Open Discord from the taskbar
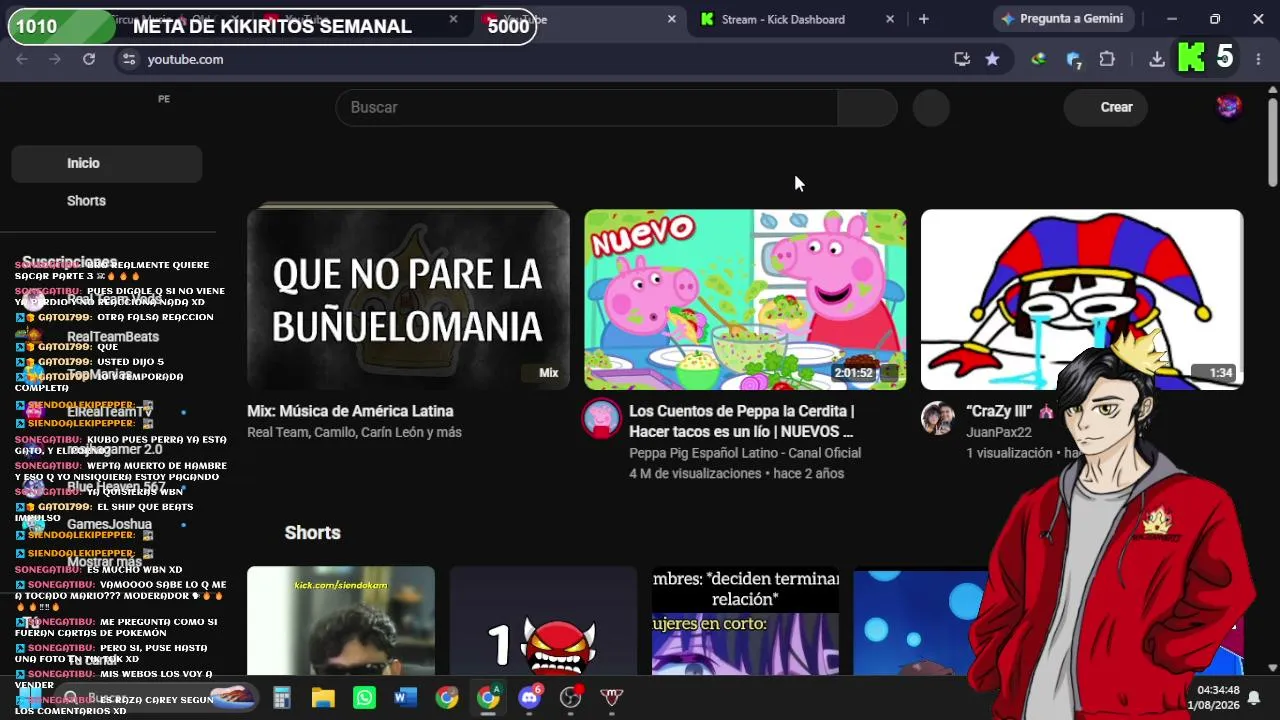The width and height of the screenshot is (1280, 720). pyautogui.click(x=530, y=697)
